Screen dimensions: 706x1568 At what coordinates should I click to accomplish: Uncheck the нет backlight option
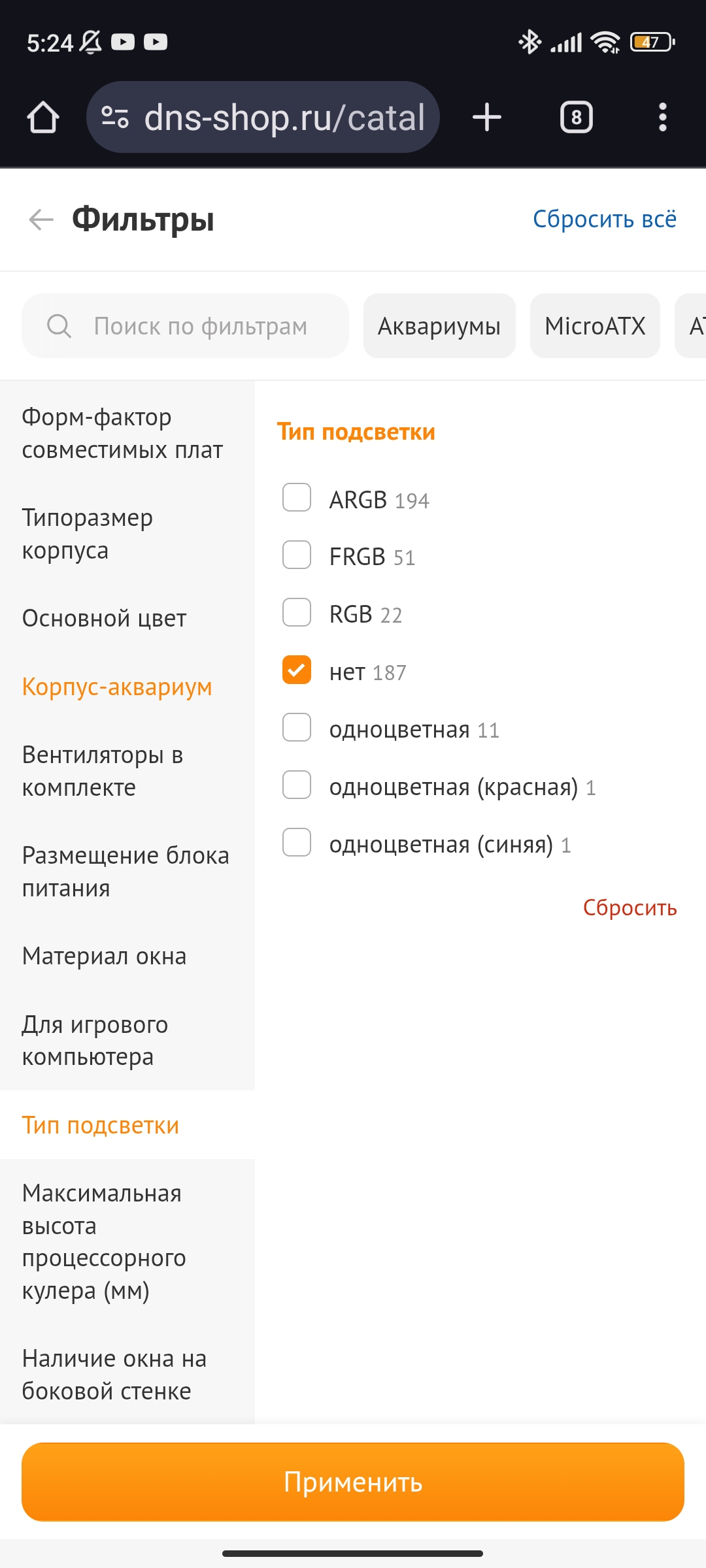[297, 670]
